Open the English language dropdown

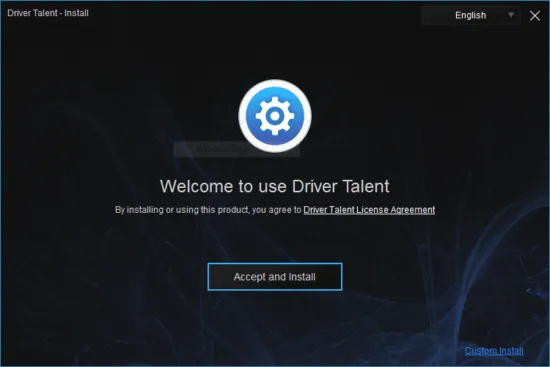(471, 15)
